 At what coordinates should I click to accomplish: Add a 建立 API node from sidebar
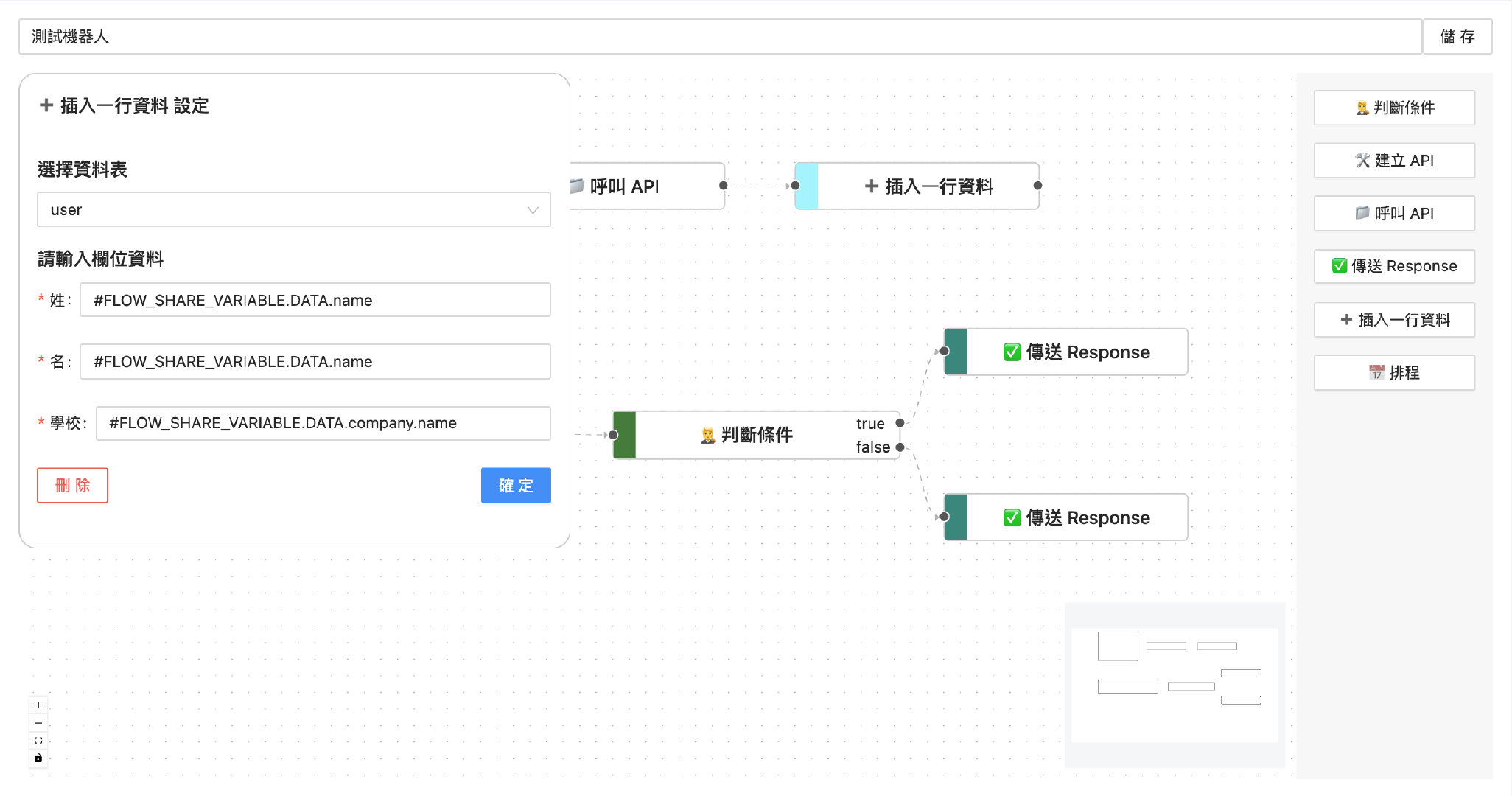tap(1394, 161)
